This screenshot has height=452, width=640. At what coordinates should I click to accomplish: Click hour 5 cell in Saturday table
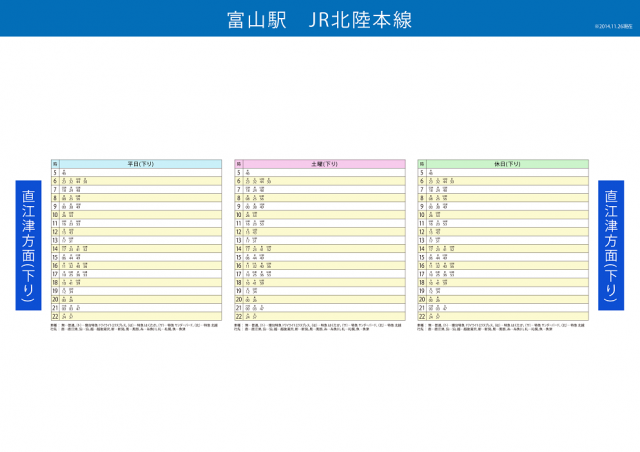coord(239,172)
